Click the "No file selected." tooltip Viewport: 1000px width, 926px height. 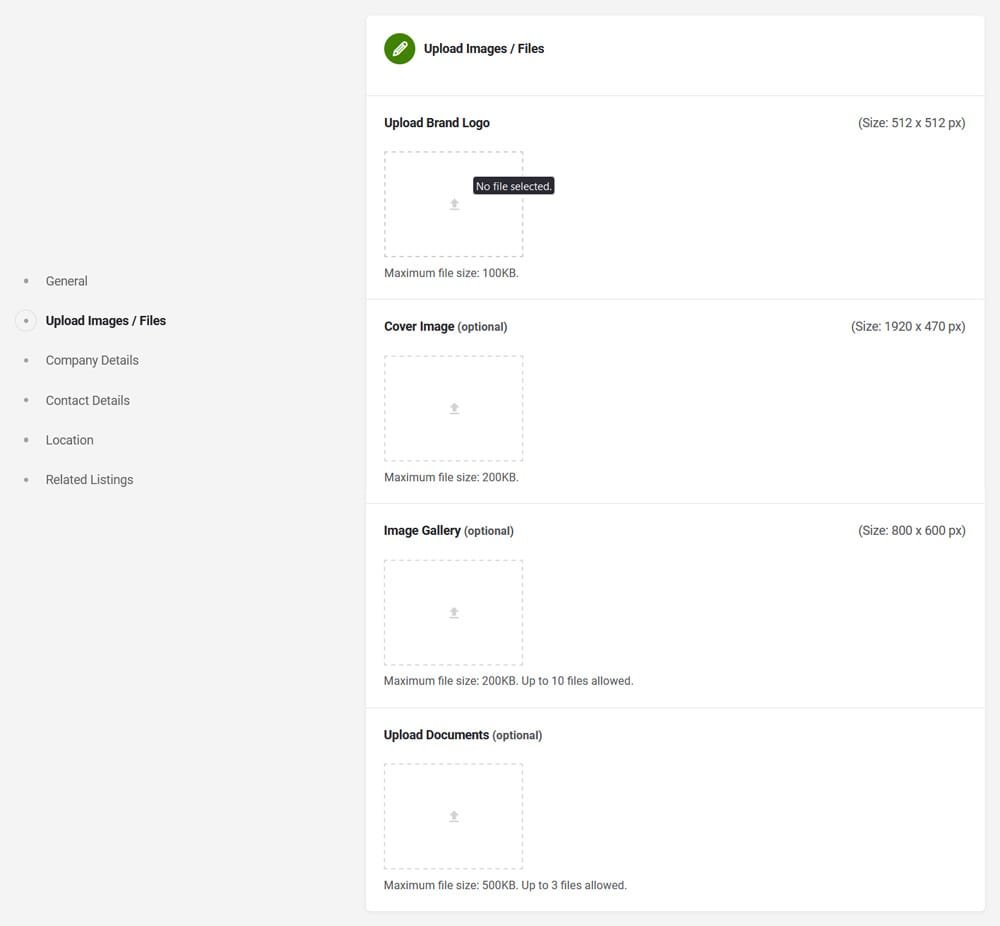[514, 186]
